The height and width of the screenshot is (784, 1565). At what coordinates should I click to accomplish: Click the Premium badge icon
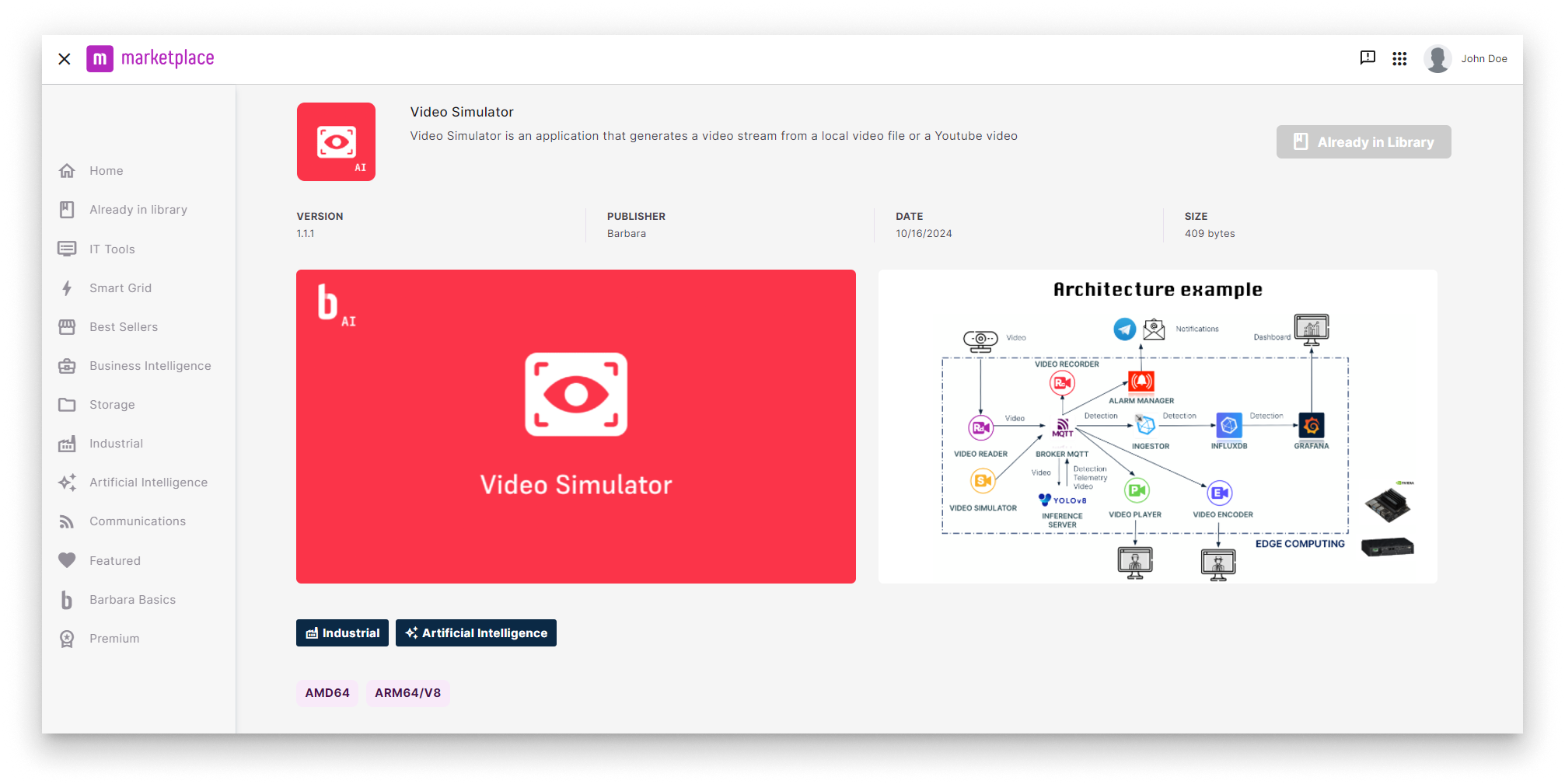(x=68, y=639)
